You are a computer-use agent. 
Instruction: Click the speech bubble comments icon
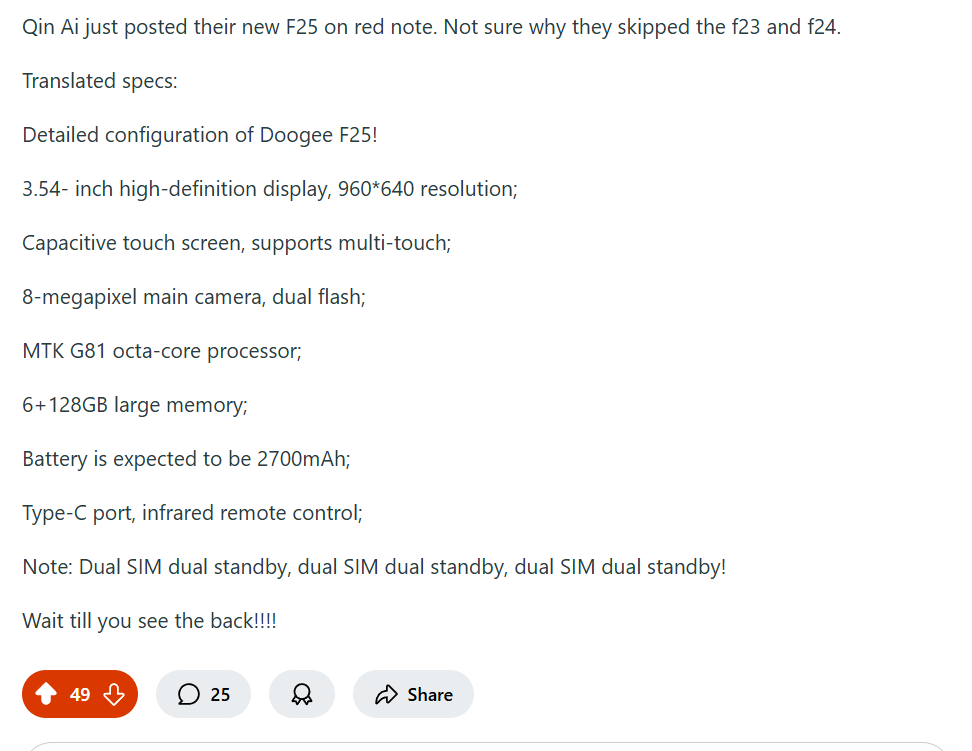pyautogui.click(x=188, y=694)
